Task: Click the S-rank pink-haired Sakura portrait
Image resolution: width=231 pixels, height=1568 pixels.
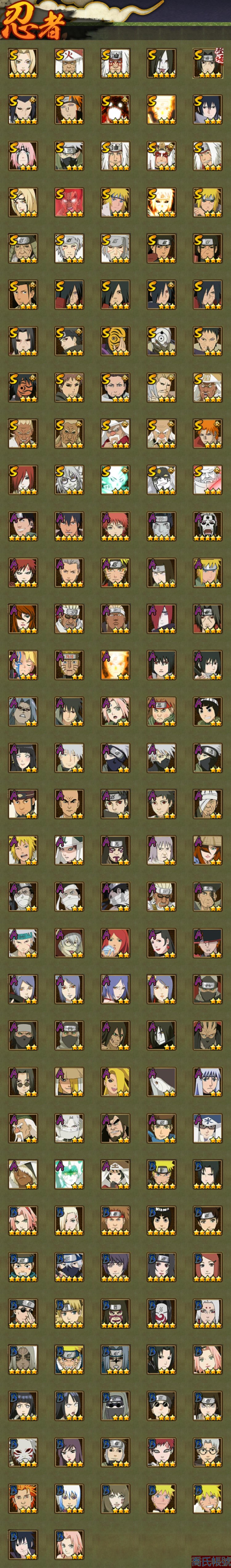Action: [x=23, y=156]
